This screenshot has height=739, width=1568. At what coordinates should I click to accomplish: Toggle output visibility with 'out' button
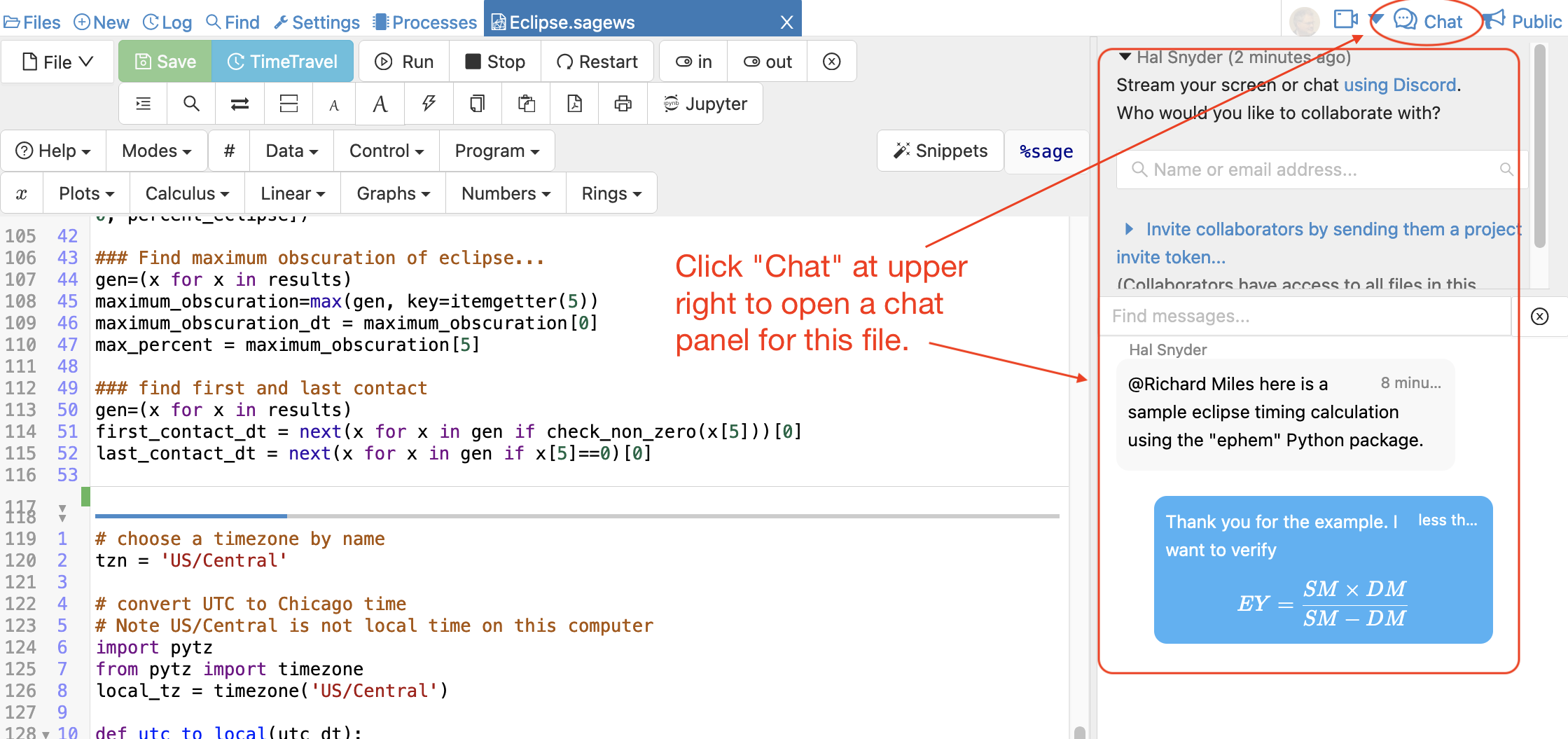coord(768,62)
